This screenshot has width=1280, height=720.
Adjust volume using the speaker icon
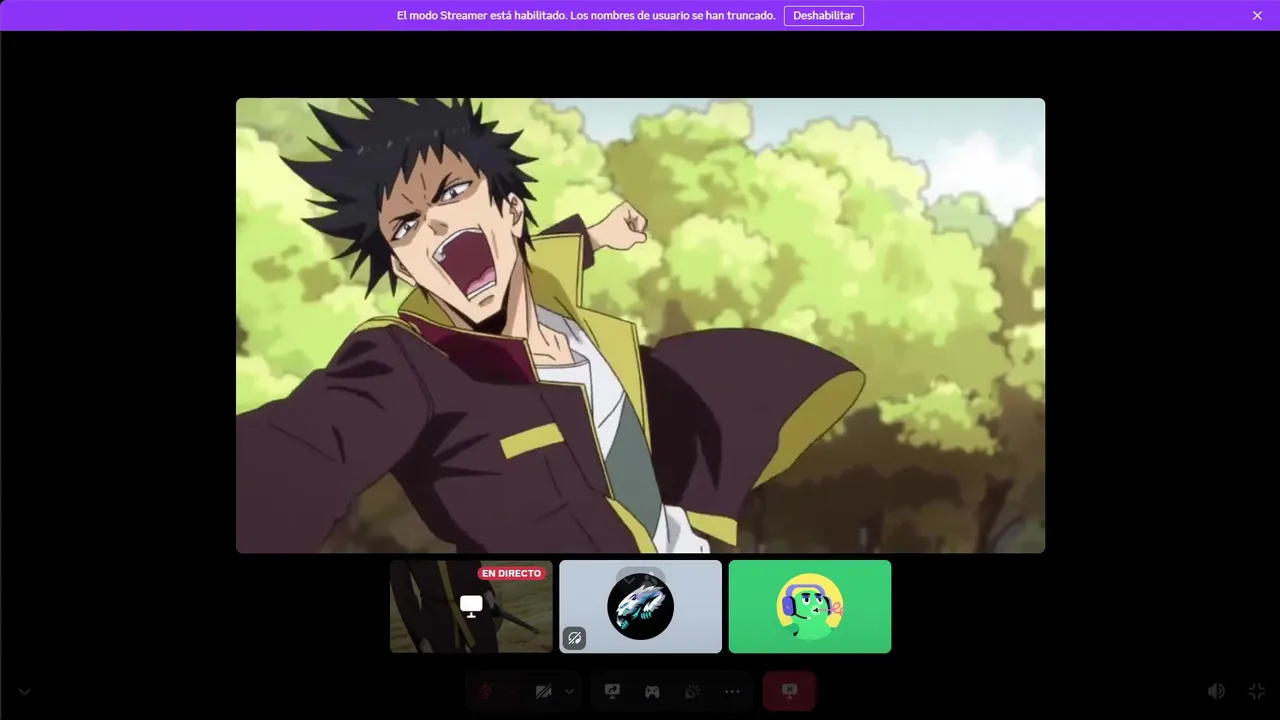click(1216, 691)
